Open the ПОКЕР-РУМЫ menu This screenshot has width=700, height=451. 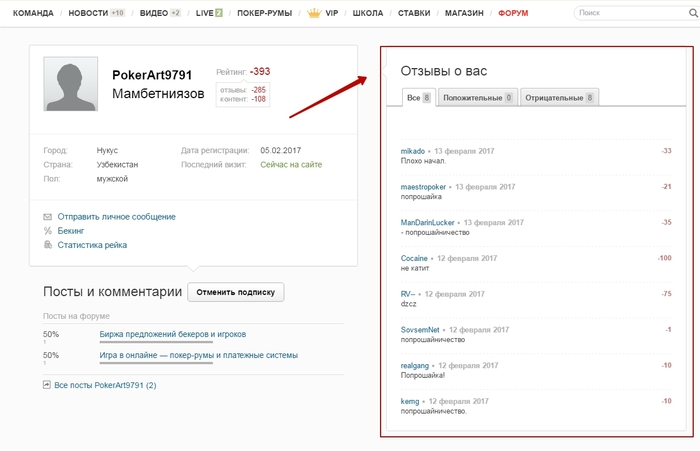264,13
